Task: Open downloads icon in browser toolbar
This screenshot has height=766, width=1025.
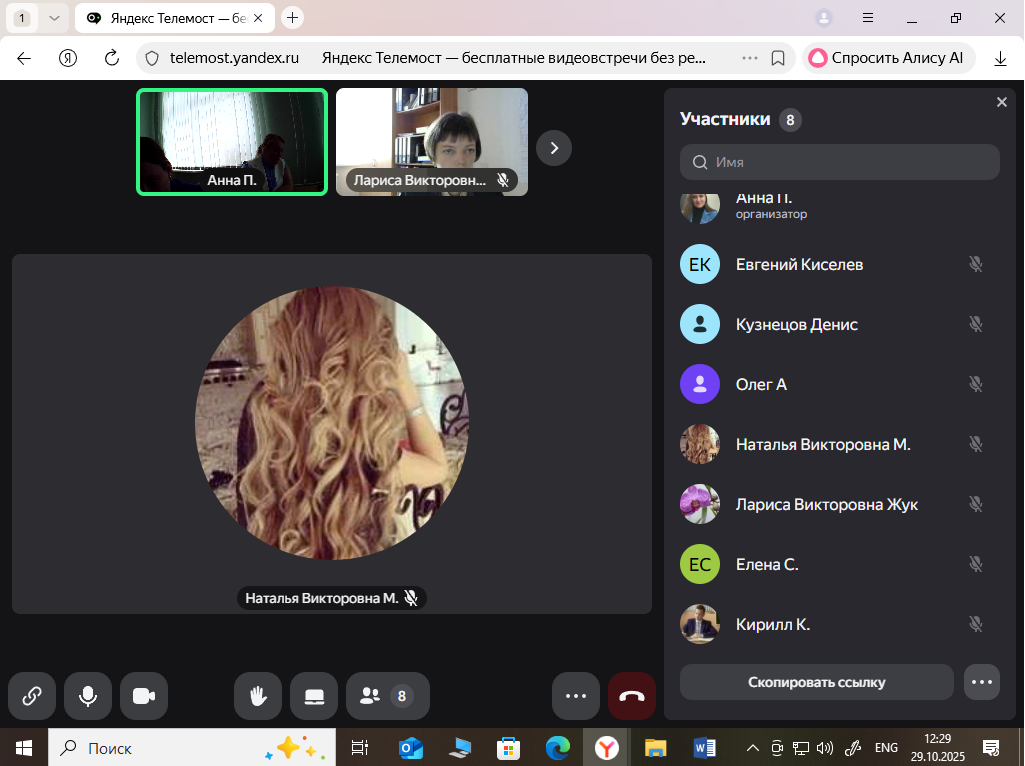Action: 1000,58
